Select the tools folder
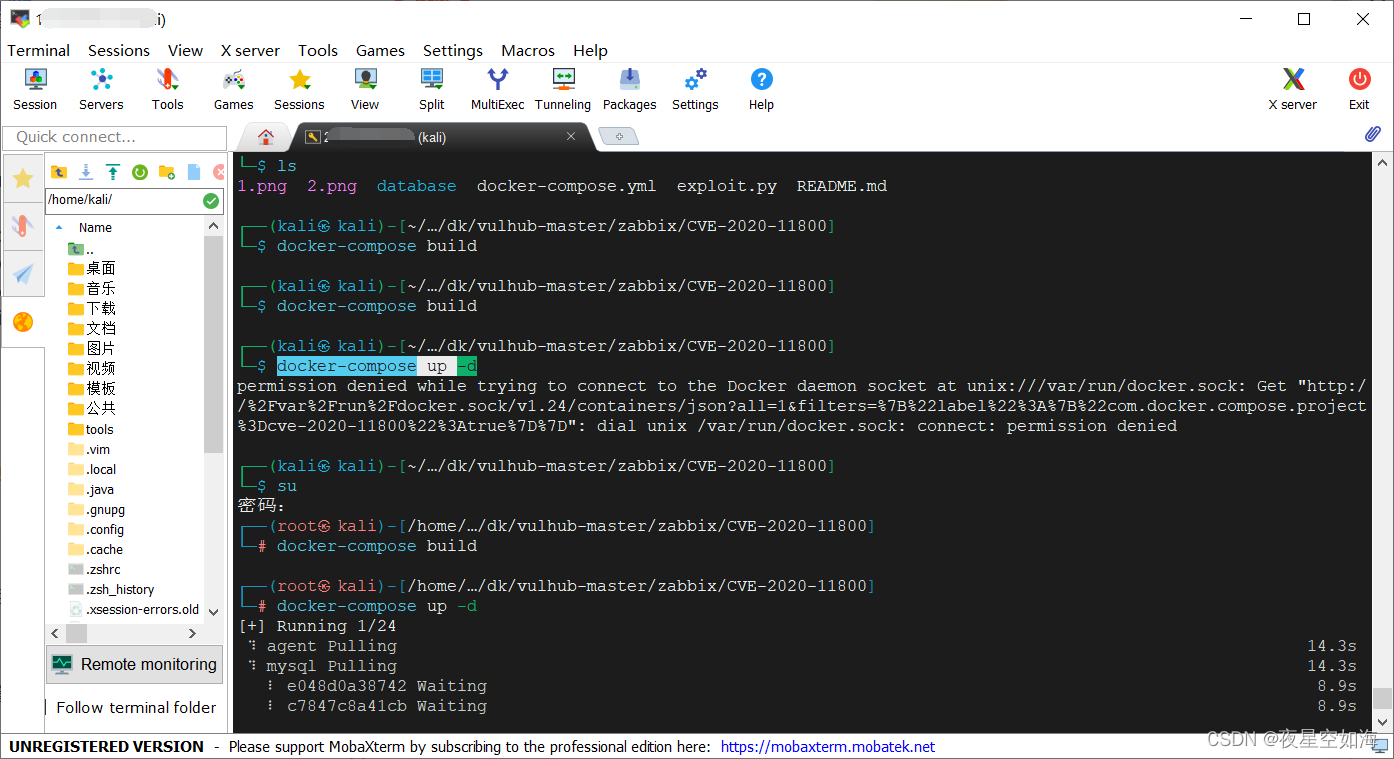Screen dimensions: 1394x759 click(x=91, y=429)
